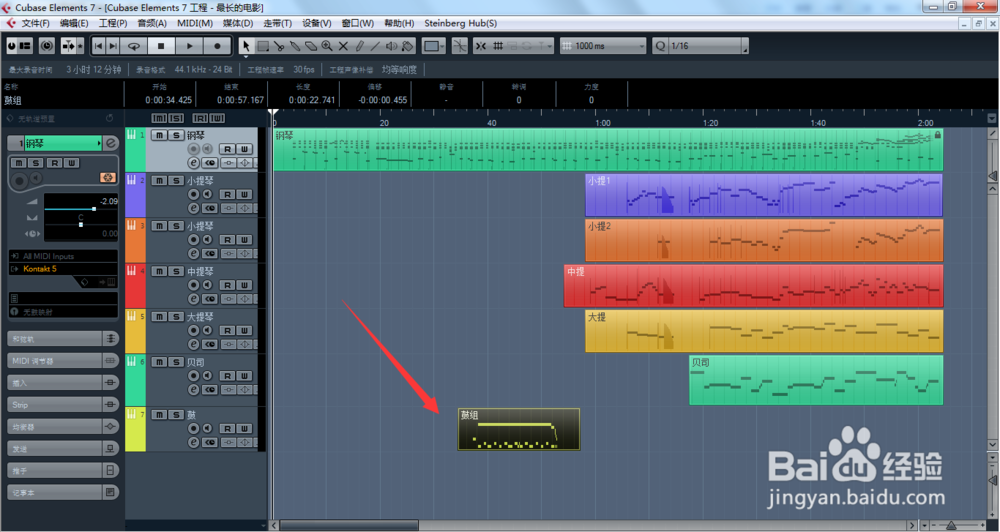Image resolution: width=1000 pixels, height=532 pixels.
Task: Toggle global Write automation button above tracks
Action: [217, 118]
